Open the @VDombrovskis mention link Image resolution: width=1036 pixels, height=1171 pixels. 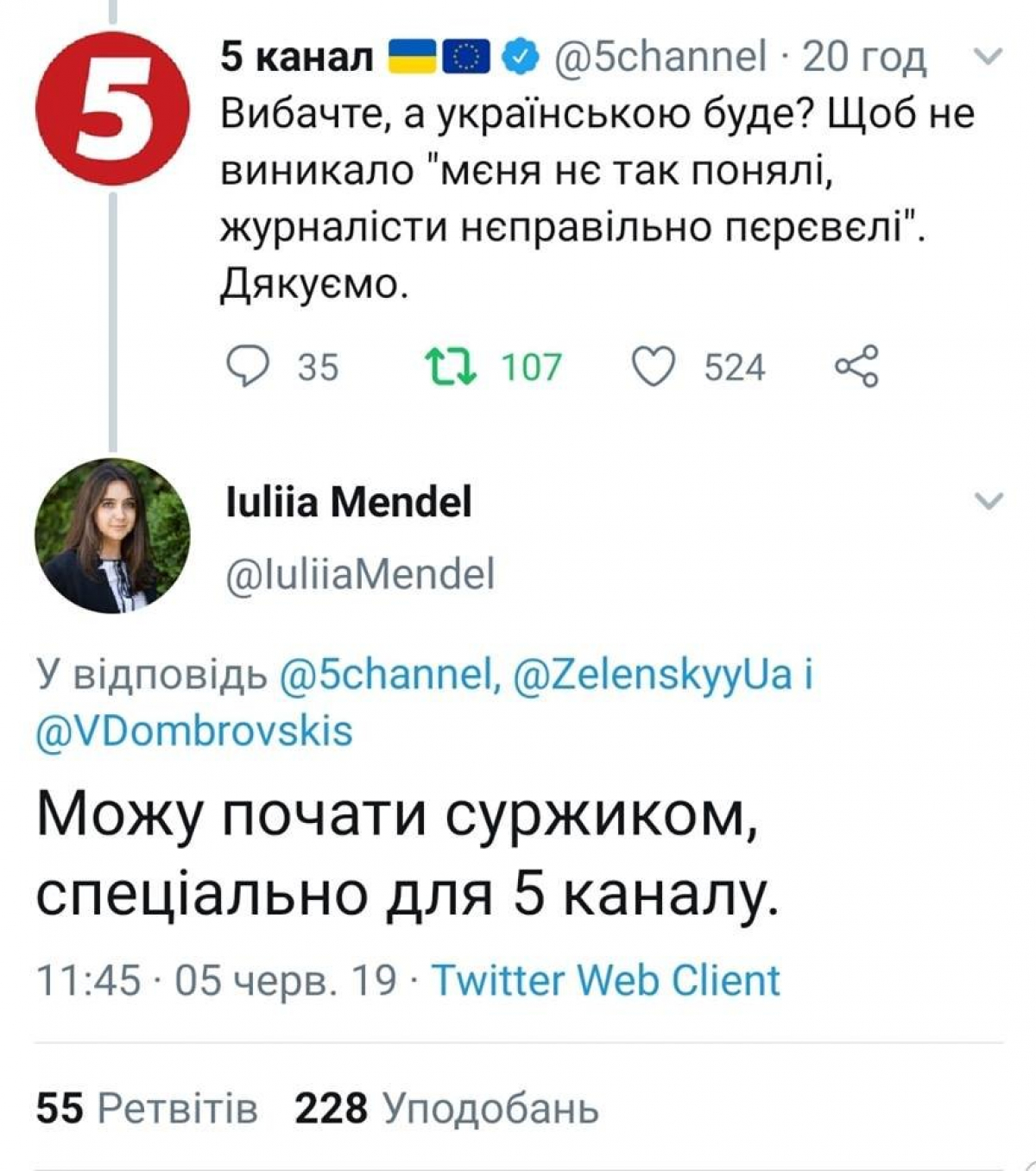[194, 731]
